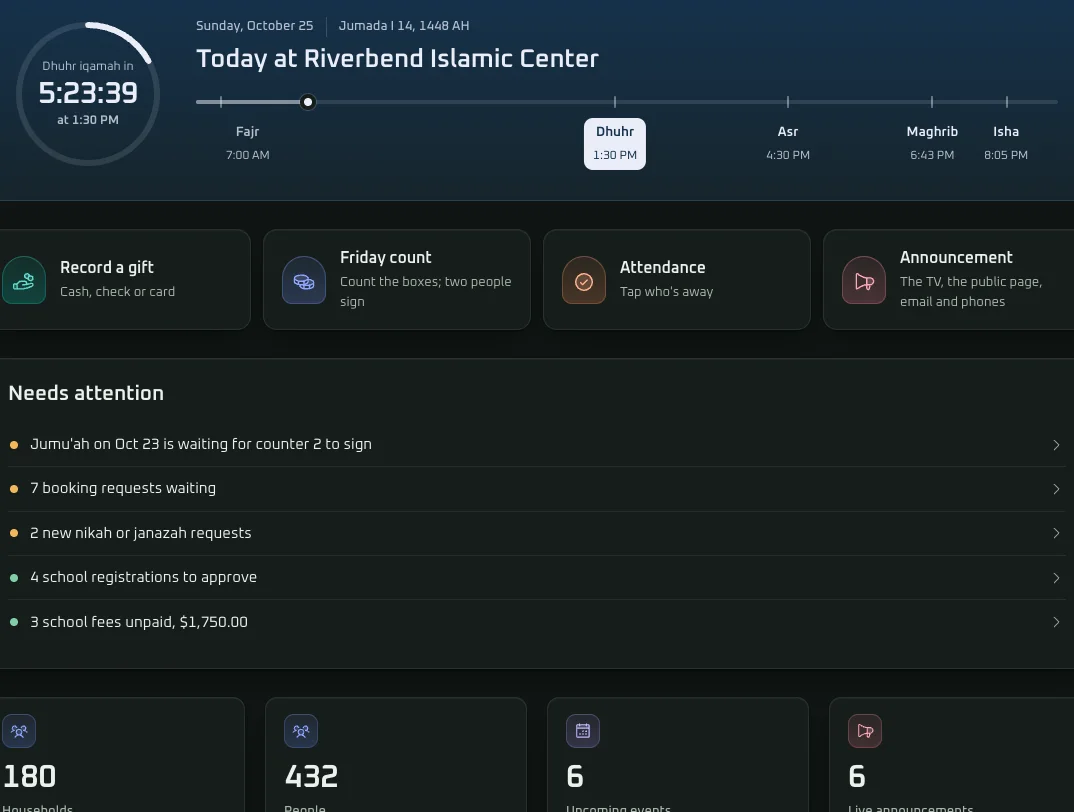This screenshot has width=1074, height=812.
Task: Open the Announcement quick action card
Action: 949,280
